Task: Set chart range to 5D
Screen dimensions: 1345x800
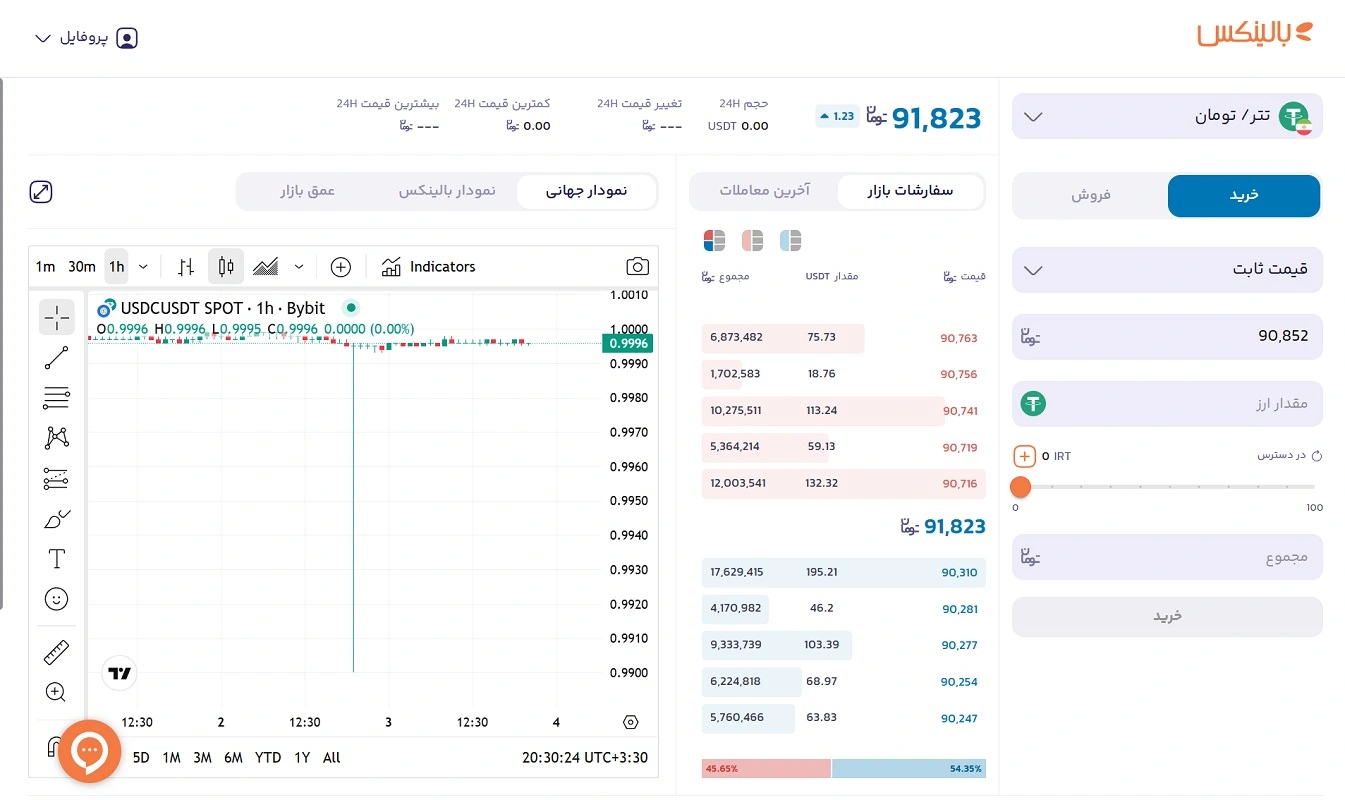Action: (x=141, y=758)
